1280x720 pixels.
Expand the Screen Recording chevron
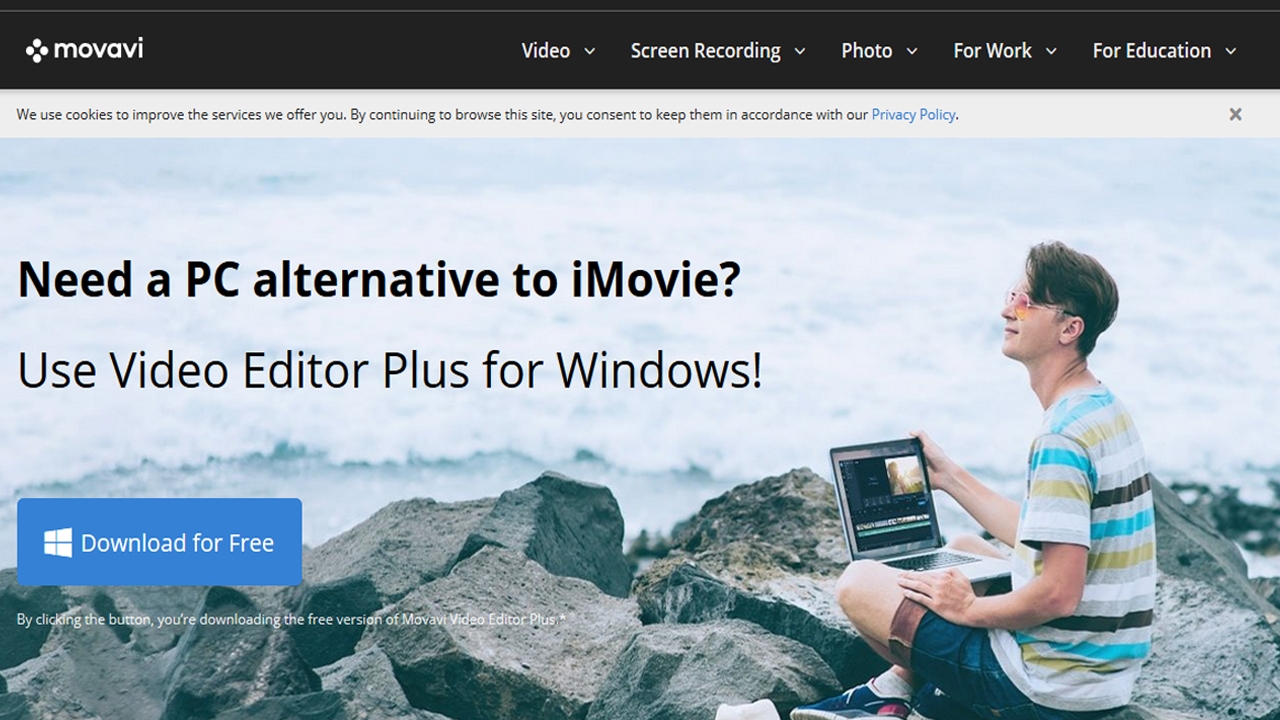800,52
